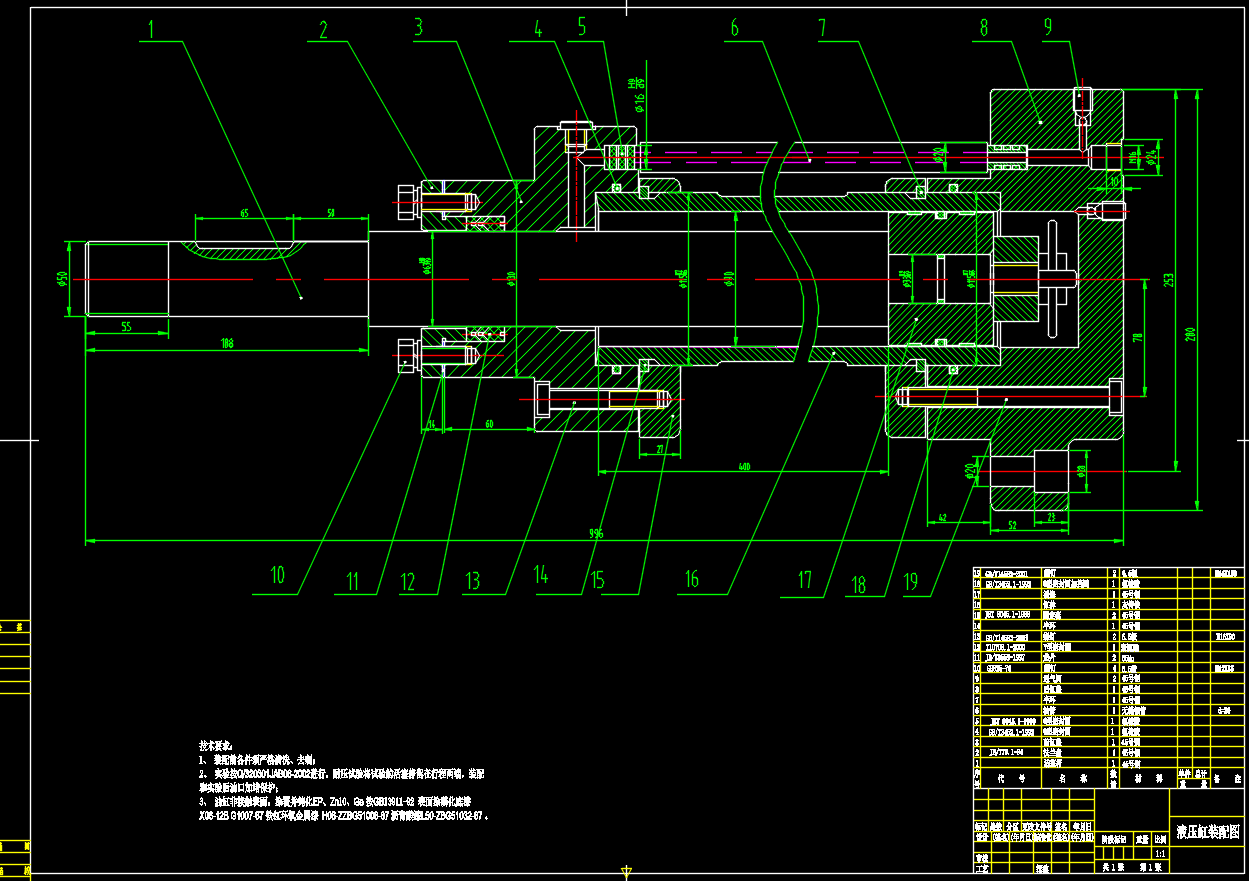Screen dimensions: 1249x881
Task: Click part callout number 1
Action: point(151,29)
